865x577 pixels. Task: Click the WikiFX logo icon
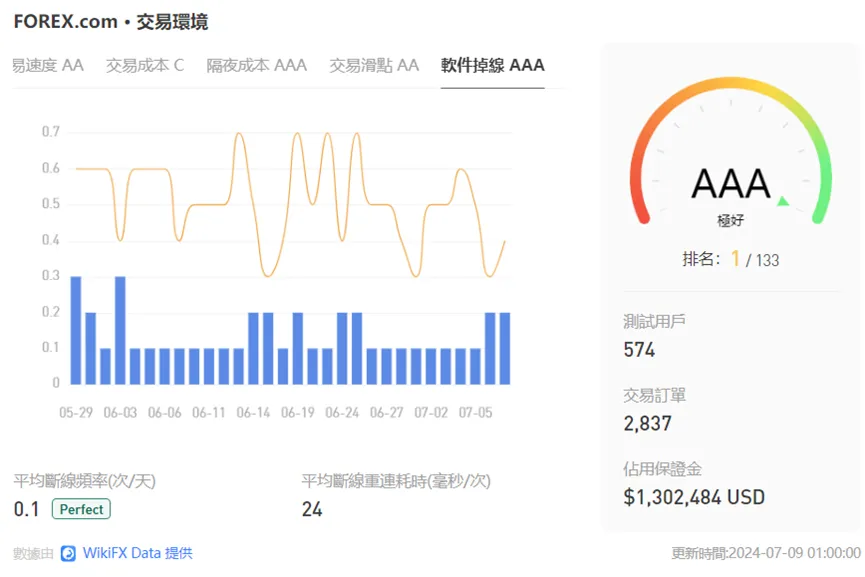tap(68, 553)
